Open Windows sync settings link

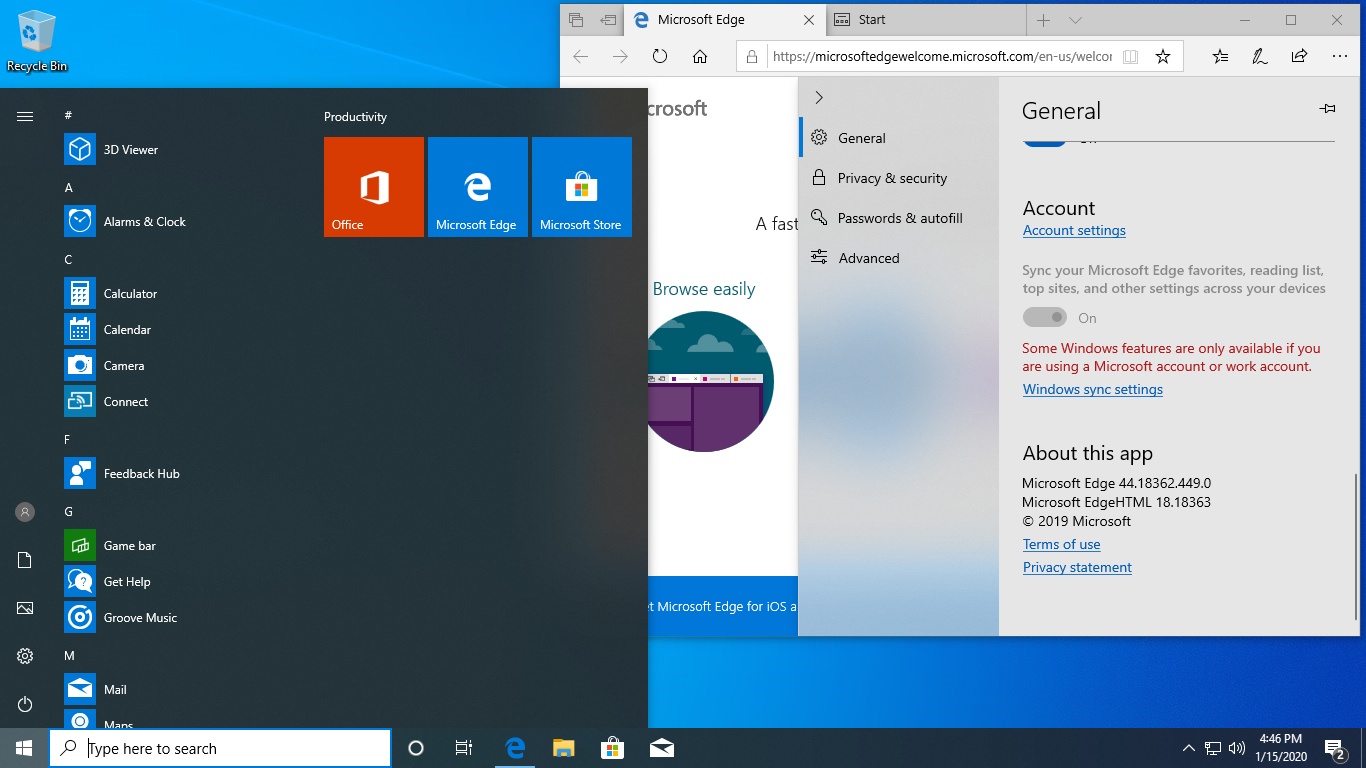click(1092, 389)
